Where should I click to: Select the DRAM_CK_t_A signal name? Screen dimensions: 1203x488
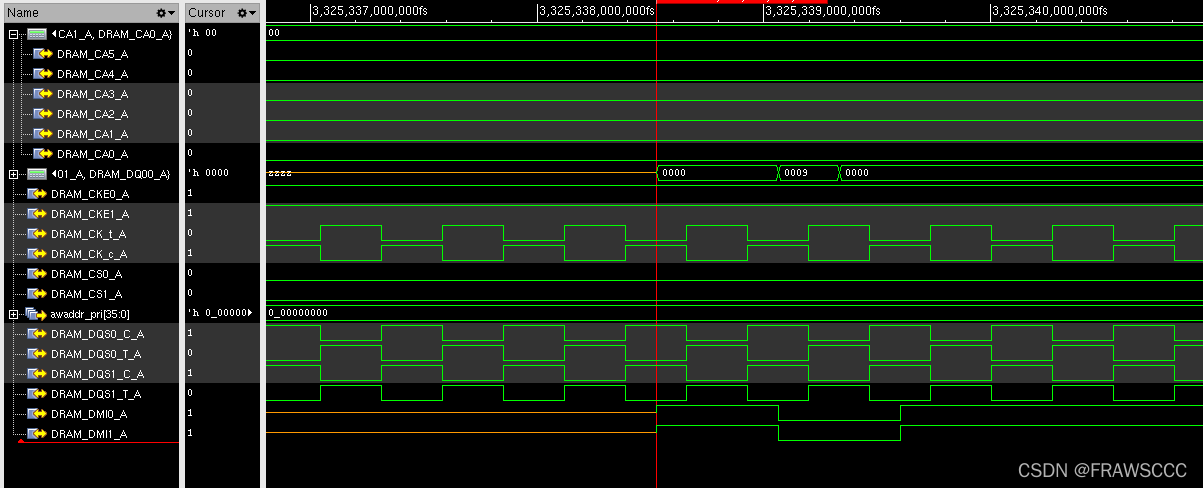[x=89, y=234]
